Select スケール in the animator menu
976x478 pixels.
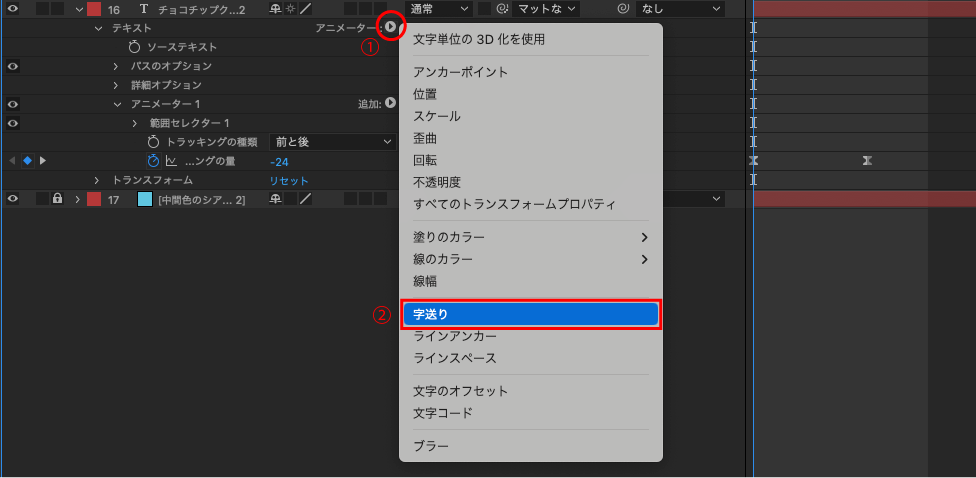530,116
